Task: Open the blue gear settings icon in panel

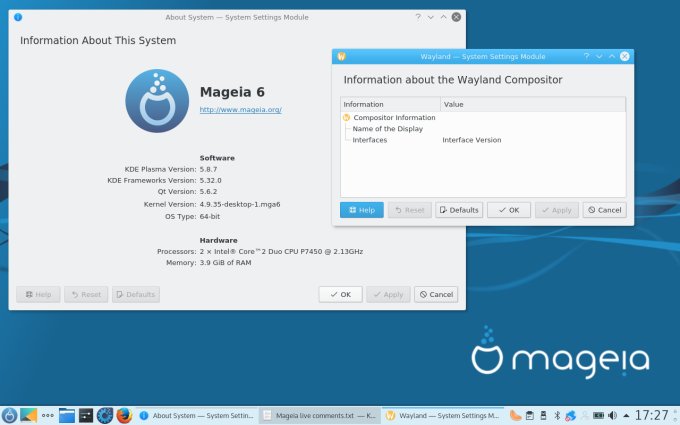Action: [x=105, y=415]
